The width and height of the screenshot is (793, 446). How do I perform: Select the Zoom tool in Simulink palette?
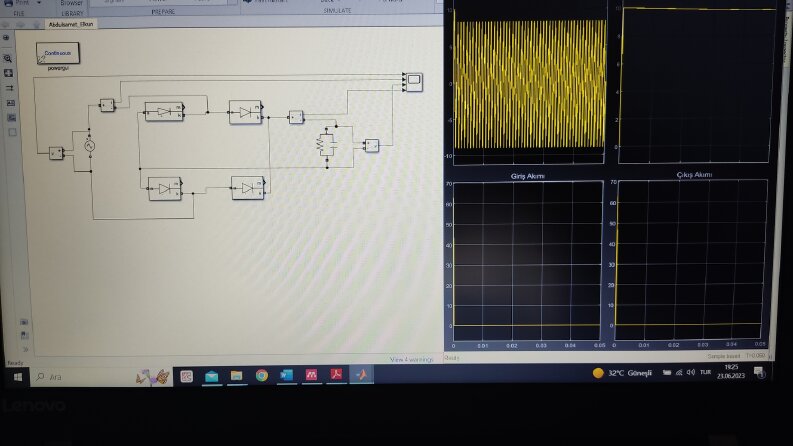8,59
